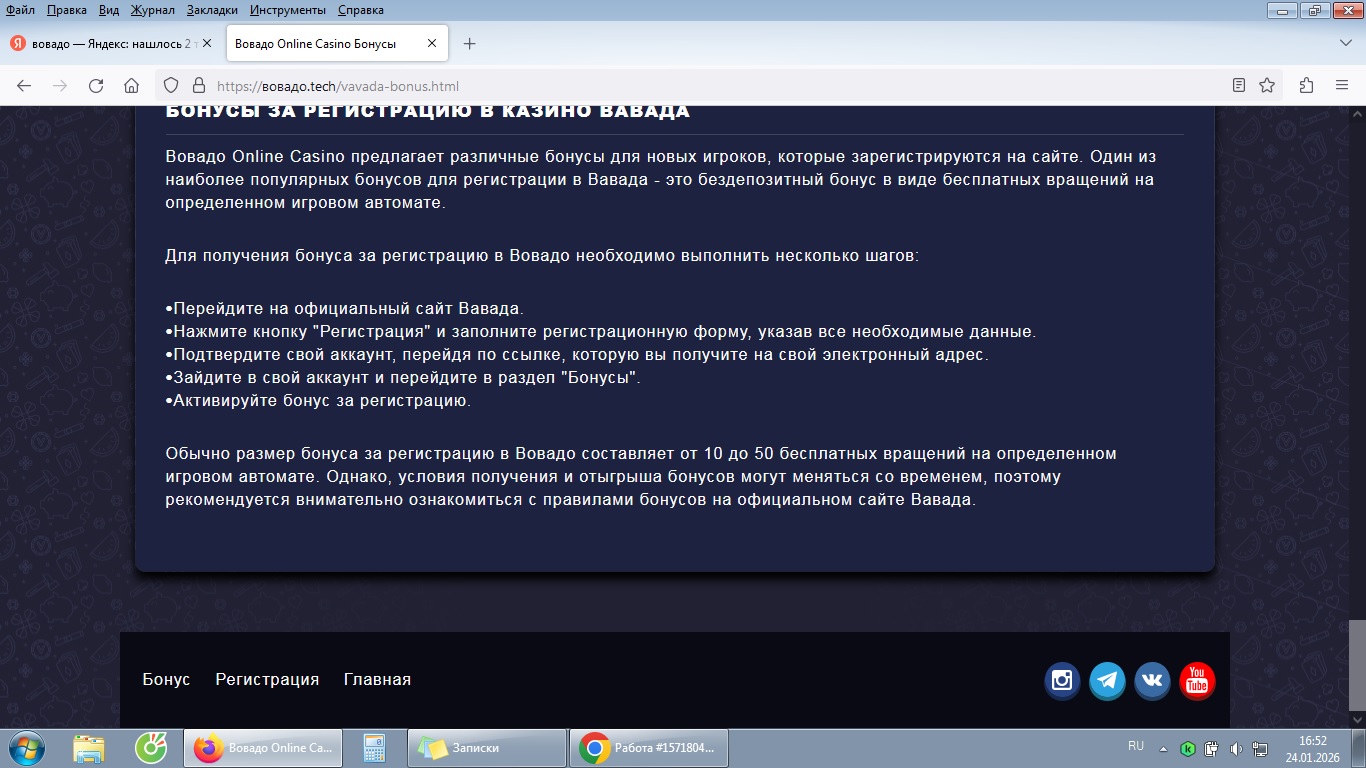Screen dimensions: 1366x768
Task: Open a new tab
Action: pyautogui.click(x=470, y=44)
